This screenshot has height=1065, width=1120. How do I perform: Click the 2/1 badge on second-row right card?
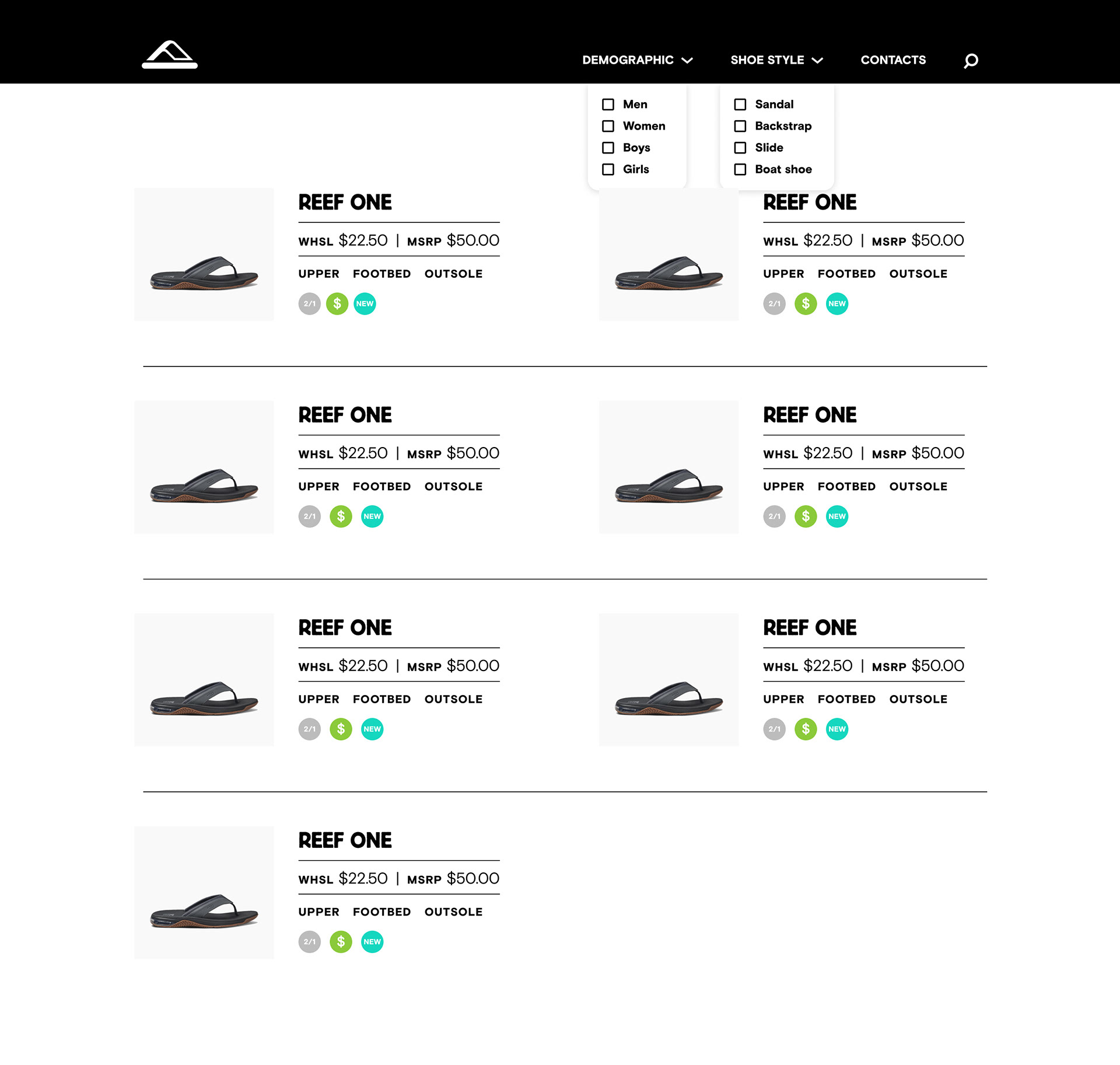coord(775,516)
